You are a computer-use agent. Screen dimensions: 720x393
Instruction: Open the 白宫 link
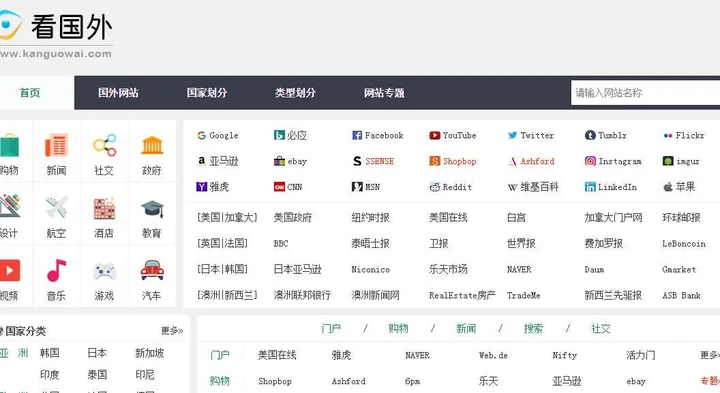click(x=517, y=218)
